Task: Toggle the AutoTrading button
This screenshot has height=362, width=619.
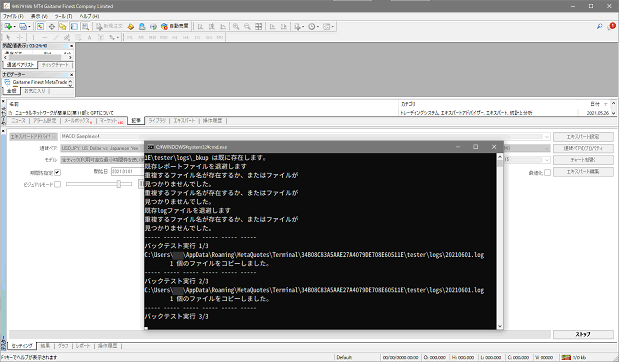Action: click(174, 26)
